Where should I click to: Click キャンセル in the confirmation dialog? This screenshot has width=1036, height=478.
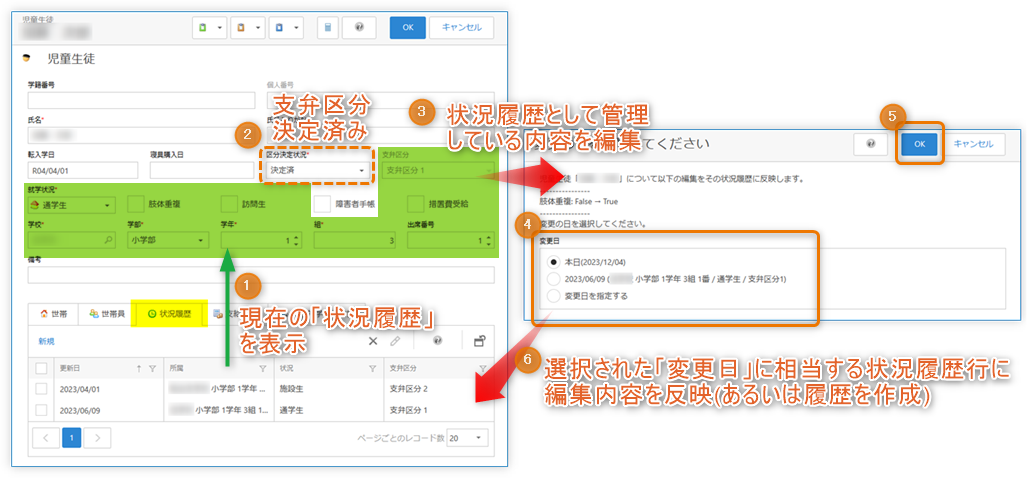(974, 144)
